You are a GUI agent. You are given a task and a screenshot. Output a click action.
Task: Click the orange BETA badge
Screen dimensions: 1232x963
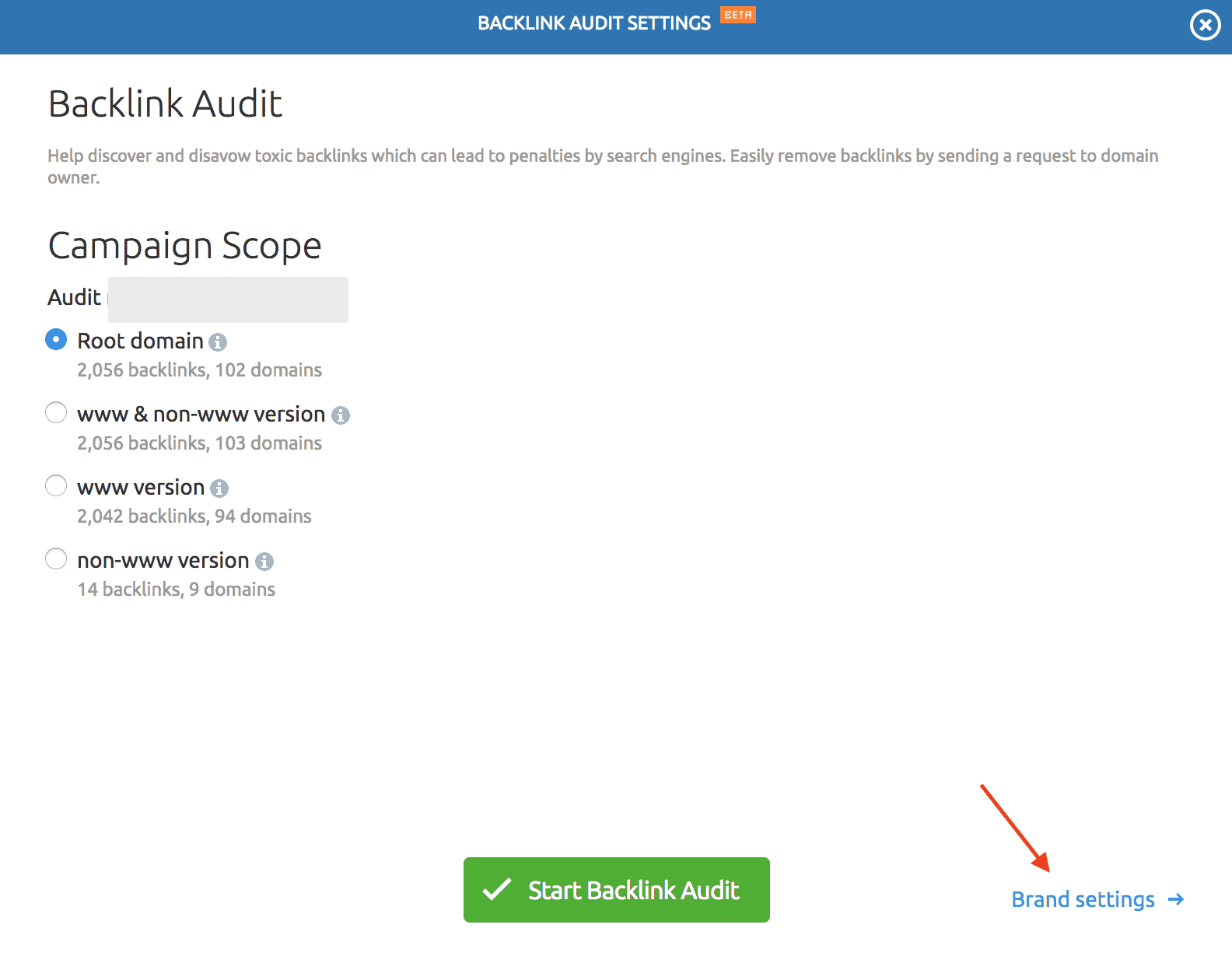(x=737, y=15)
